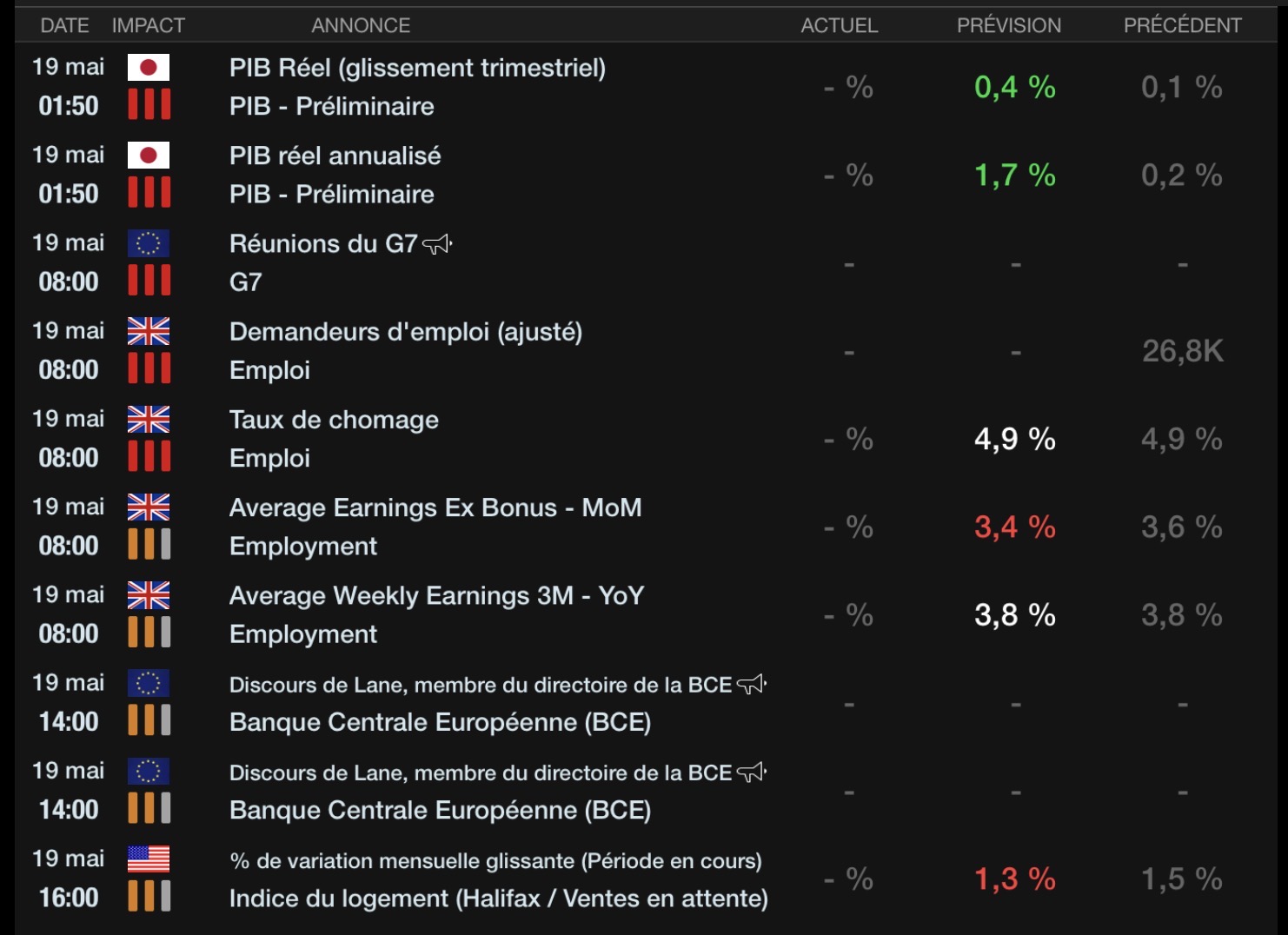Click the UK flag for Demandeurs d'emploi
The width and height of the screenshot is (1288, 935).
[x=149, y=331]
